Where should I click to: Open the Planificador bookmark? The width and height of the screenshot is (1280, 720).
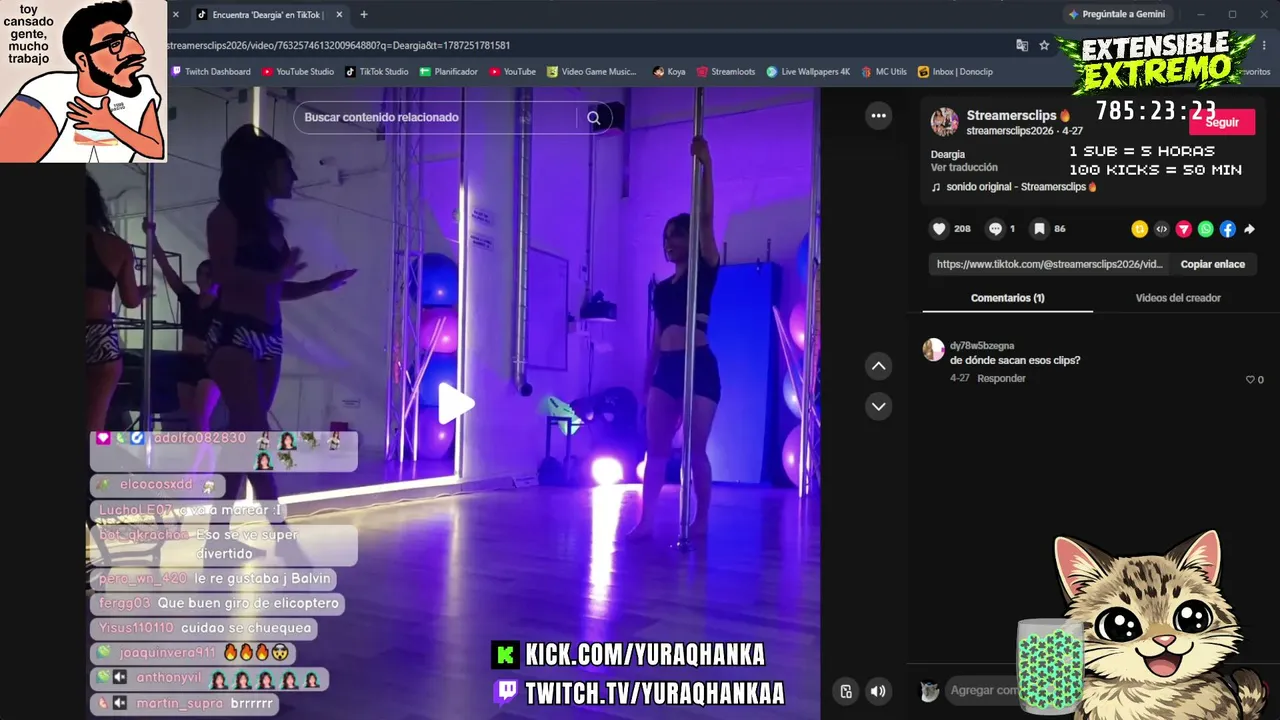pyautogui.click(x=449, y=72)
